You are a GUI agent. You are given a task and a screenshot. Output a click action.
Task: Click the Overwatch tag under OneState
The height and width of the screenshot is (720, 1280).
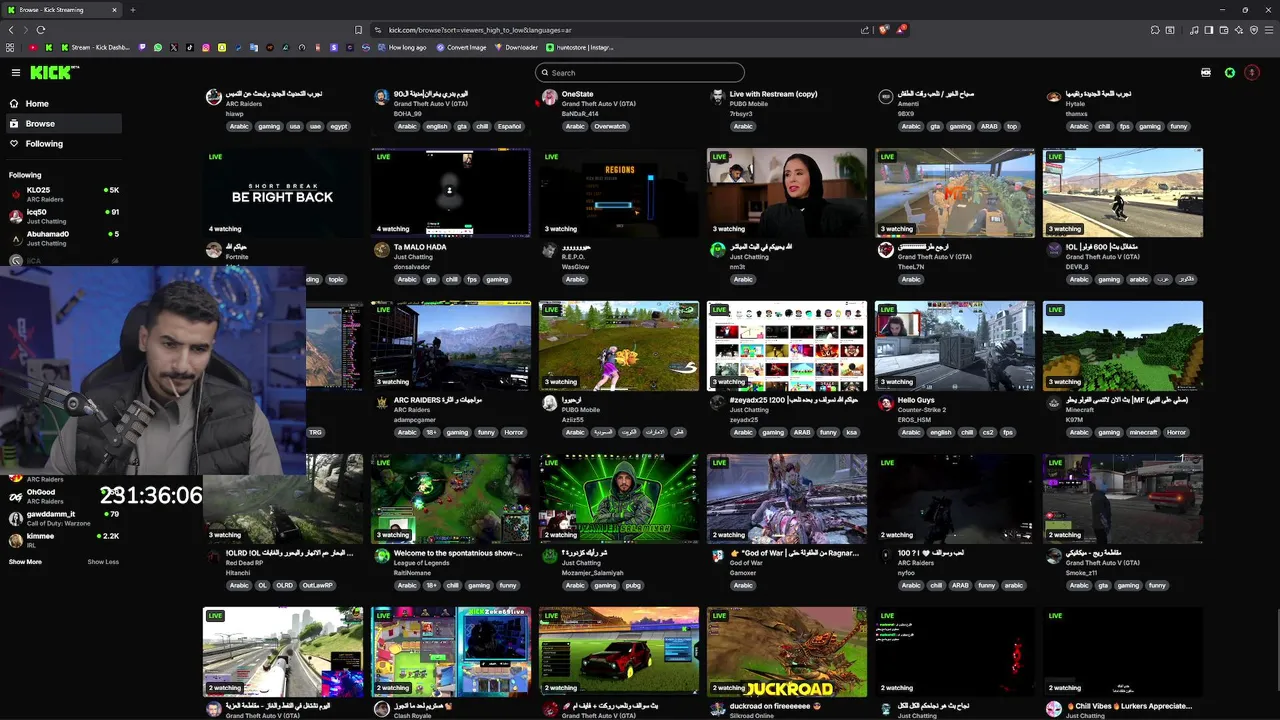point(610,127)
